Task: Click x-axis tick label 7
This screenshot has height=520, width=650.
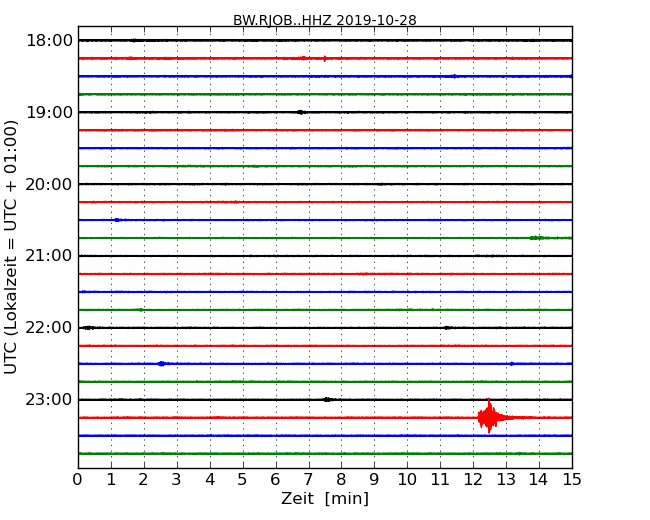Action: 308,480
